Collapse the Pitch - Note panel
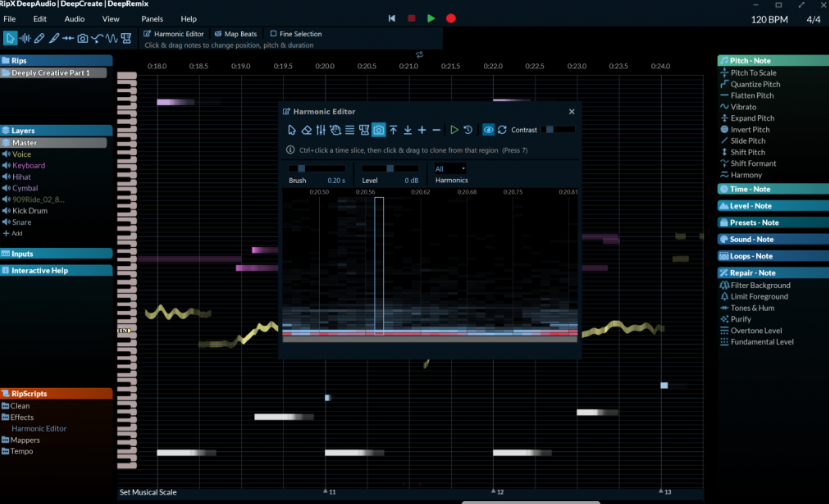Screen dimensions: 829x504 (772, 61)
